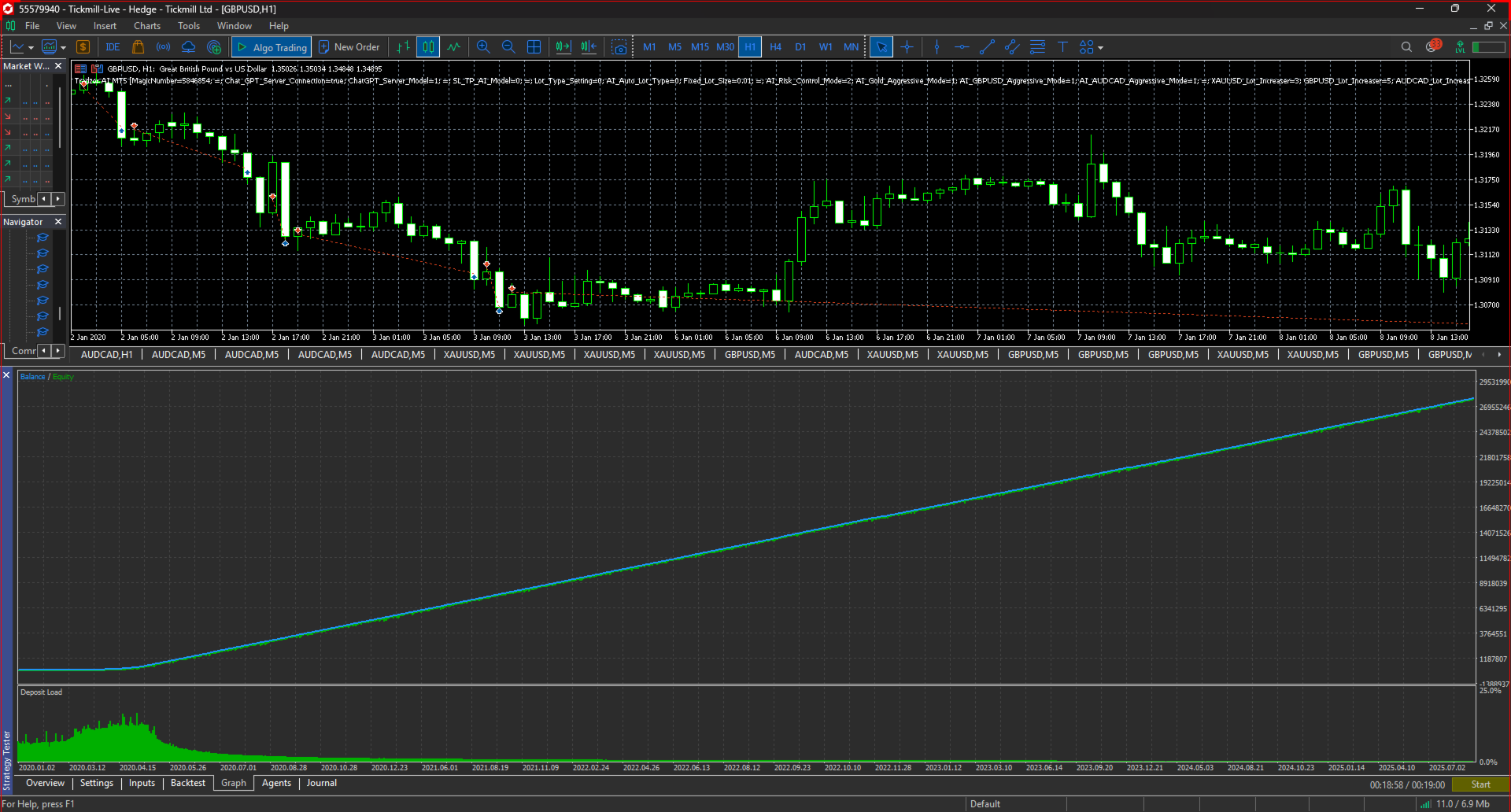Open the File menu
Screen dimensions: 1511x812
32,26
